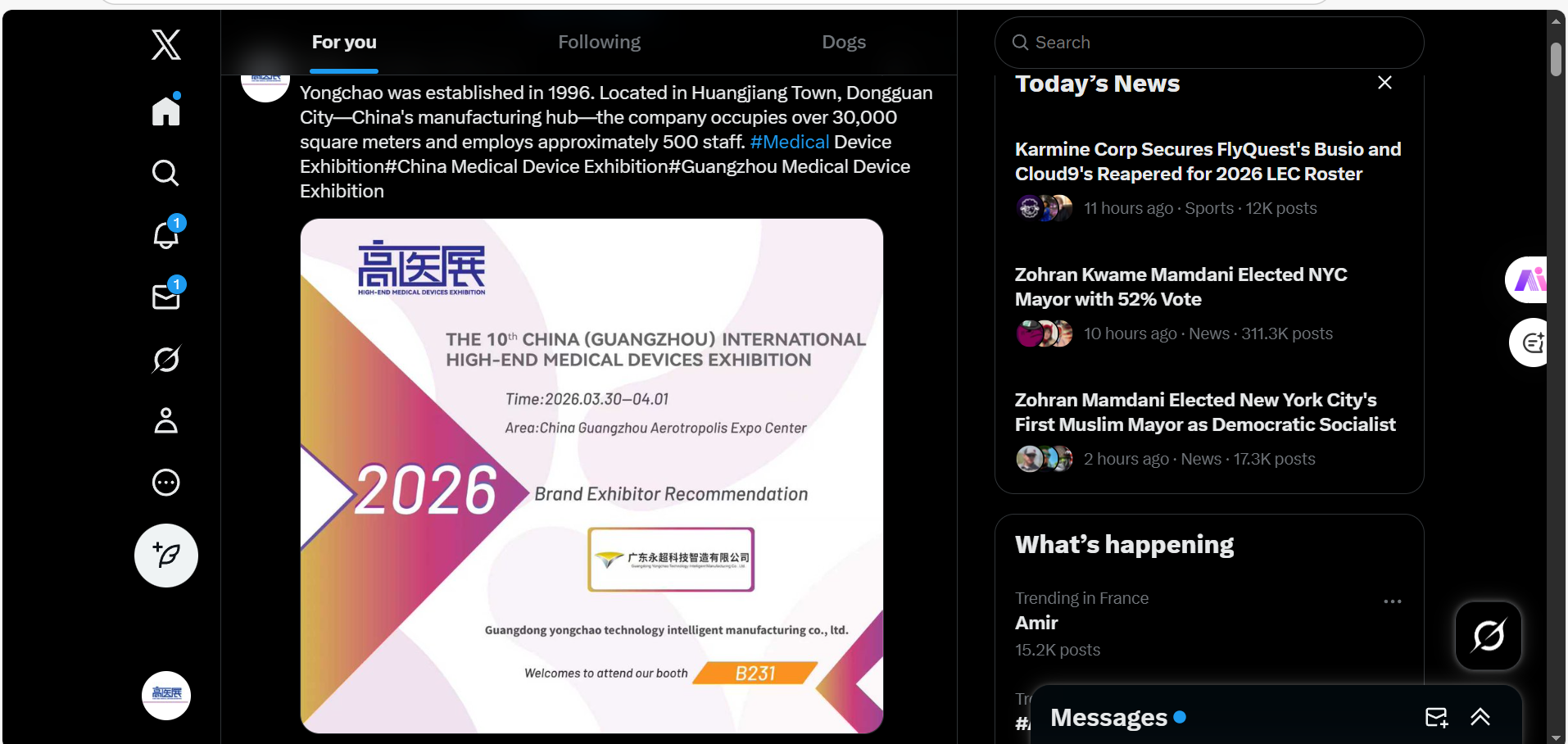Open Zohran Kwame Mamdani Elected NYC Mayor story
Screen dimensions: 1568x744
tap(1181, 287)
